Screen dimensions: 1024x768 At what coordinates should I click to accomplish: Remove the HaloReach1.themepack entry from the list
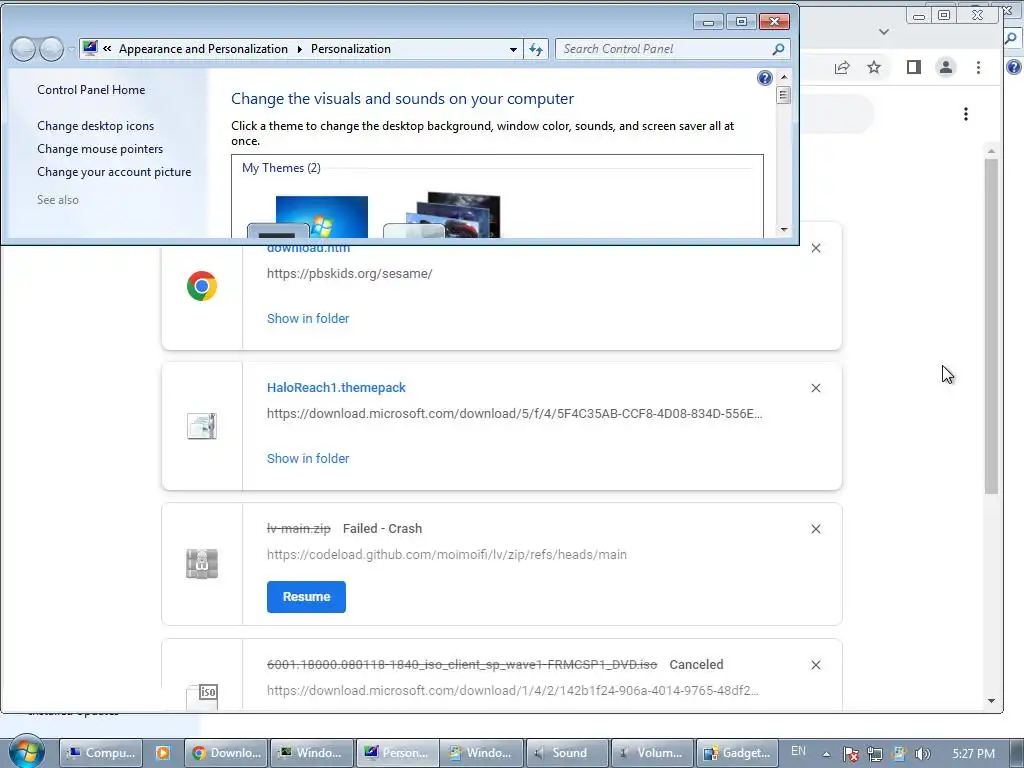coord(816,388)
